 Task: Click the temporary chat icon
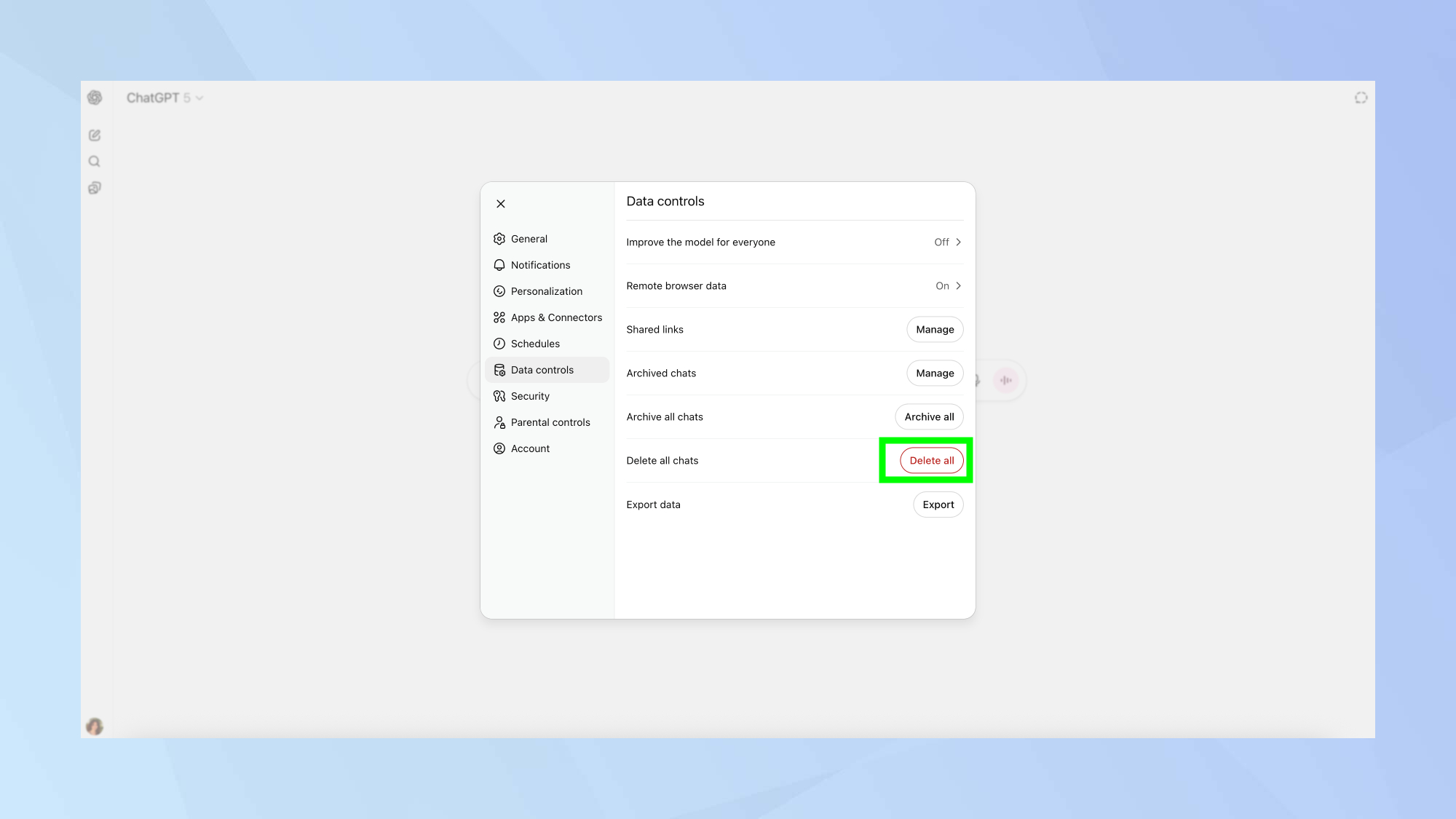1361,98
